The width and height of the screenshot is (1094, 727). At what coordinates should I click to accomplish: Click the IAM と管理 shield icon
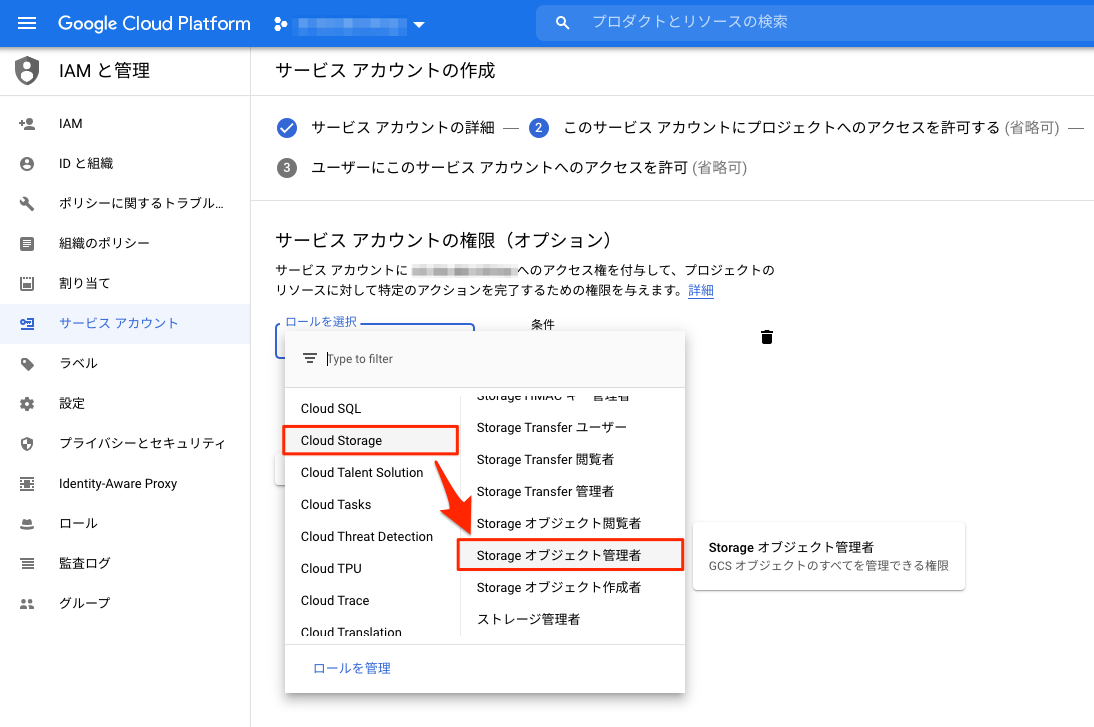(27, 70)
